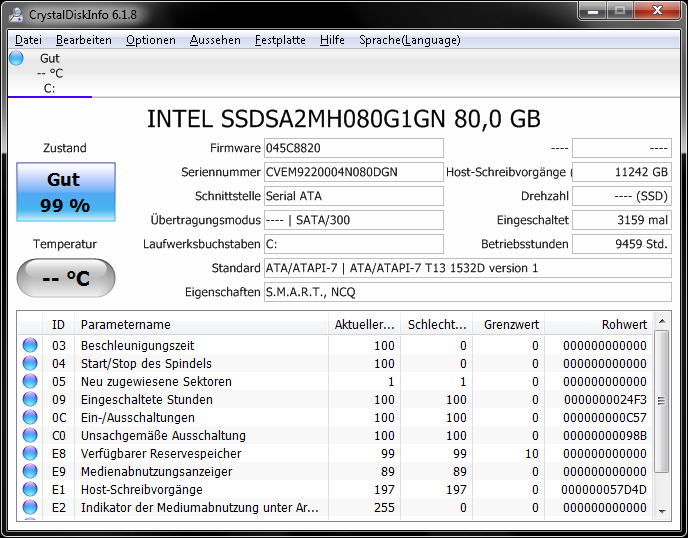Viewport: 688px width, 538px height.
Task: Open the Festplatte menu
Action: coord(280,40)
